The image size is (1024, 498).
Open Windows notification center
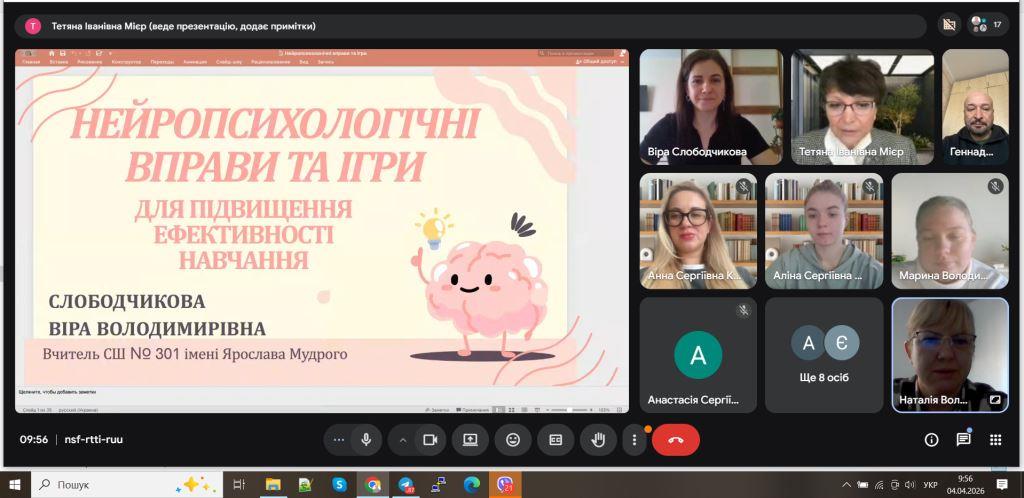tap(1002, 484)
